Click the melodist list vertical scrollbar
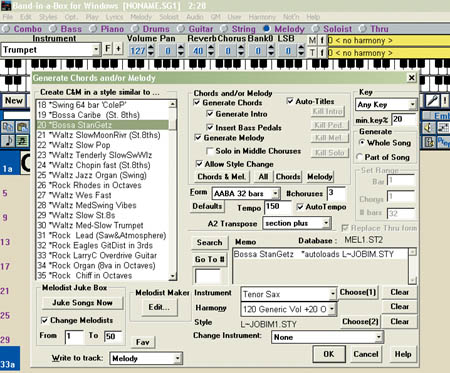The image size is (450, 373). 172,190
